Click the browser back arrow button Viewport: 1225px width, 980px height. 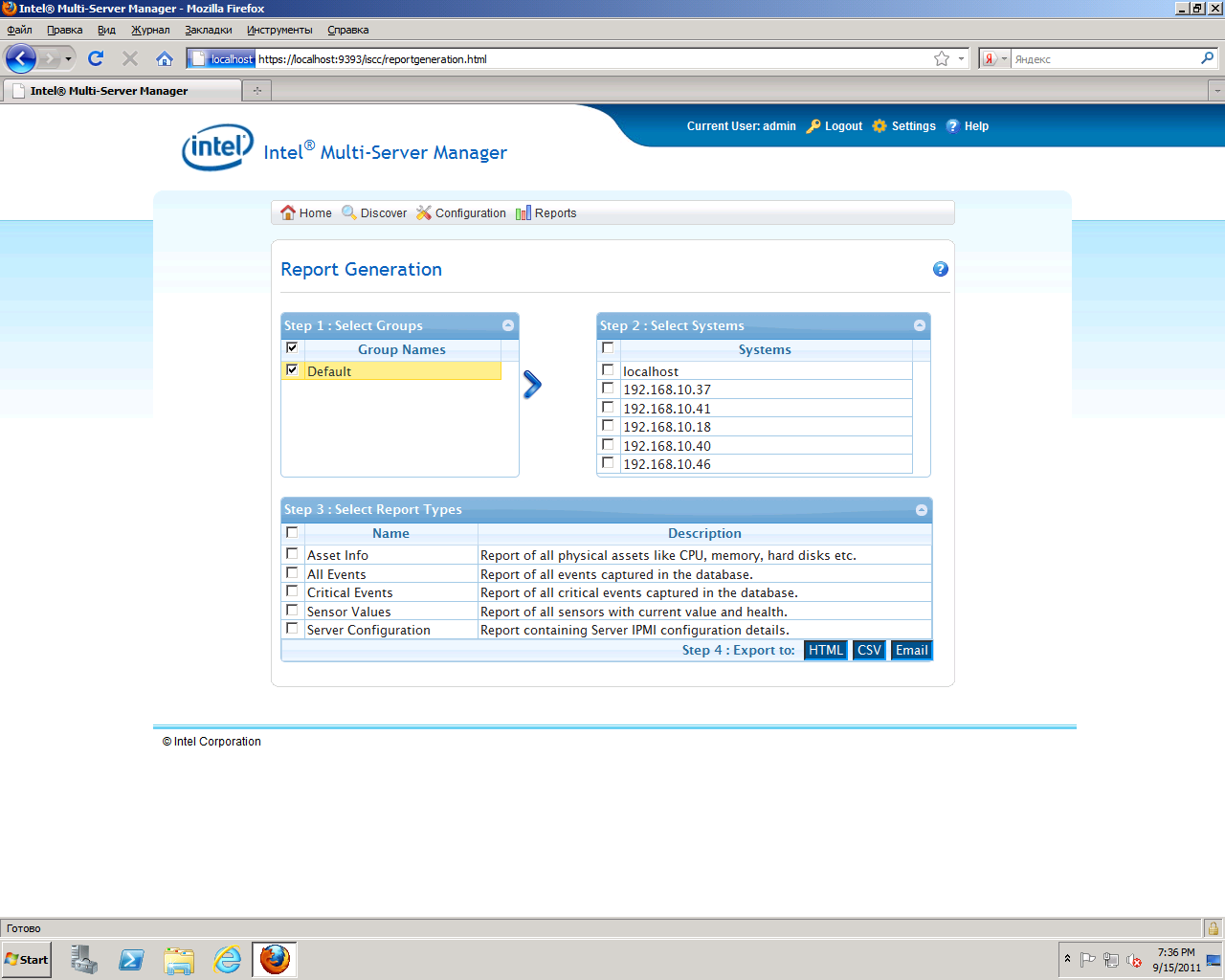click(21, 59)
